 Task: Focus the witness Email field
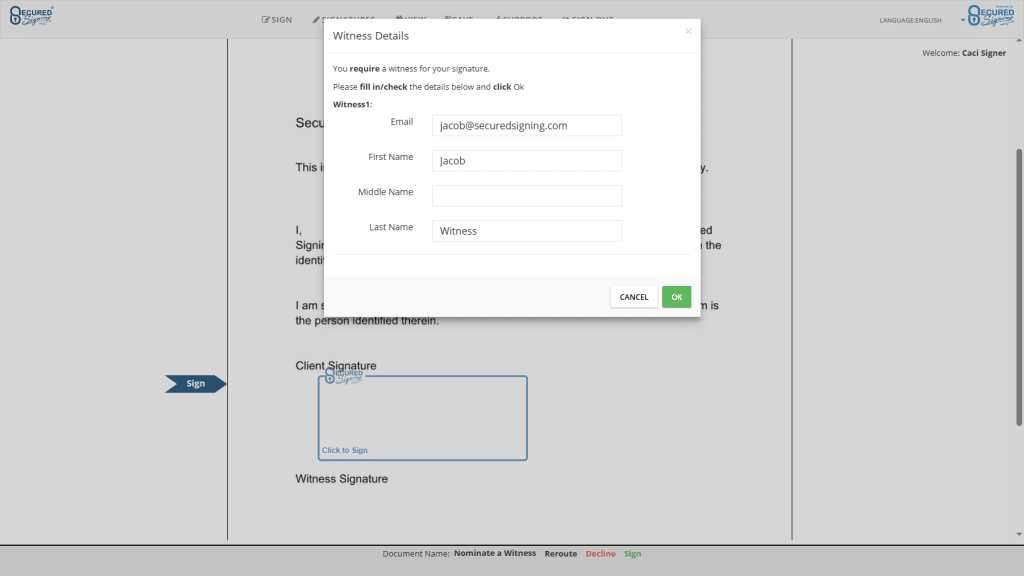click(x=526, y=125)
